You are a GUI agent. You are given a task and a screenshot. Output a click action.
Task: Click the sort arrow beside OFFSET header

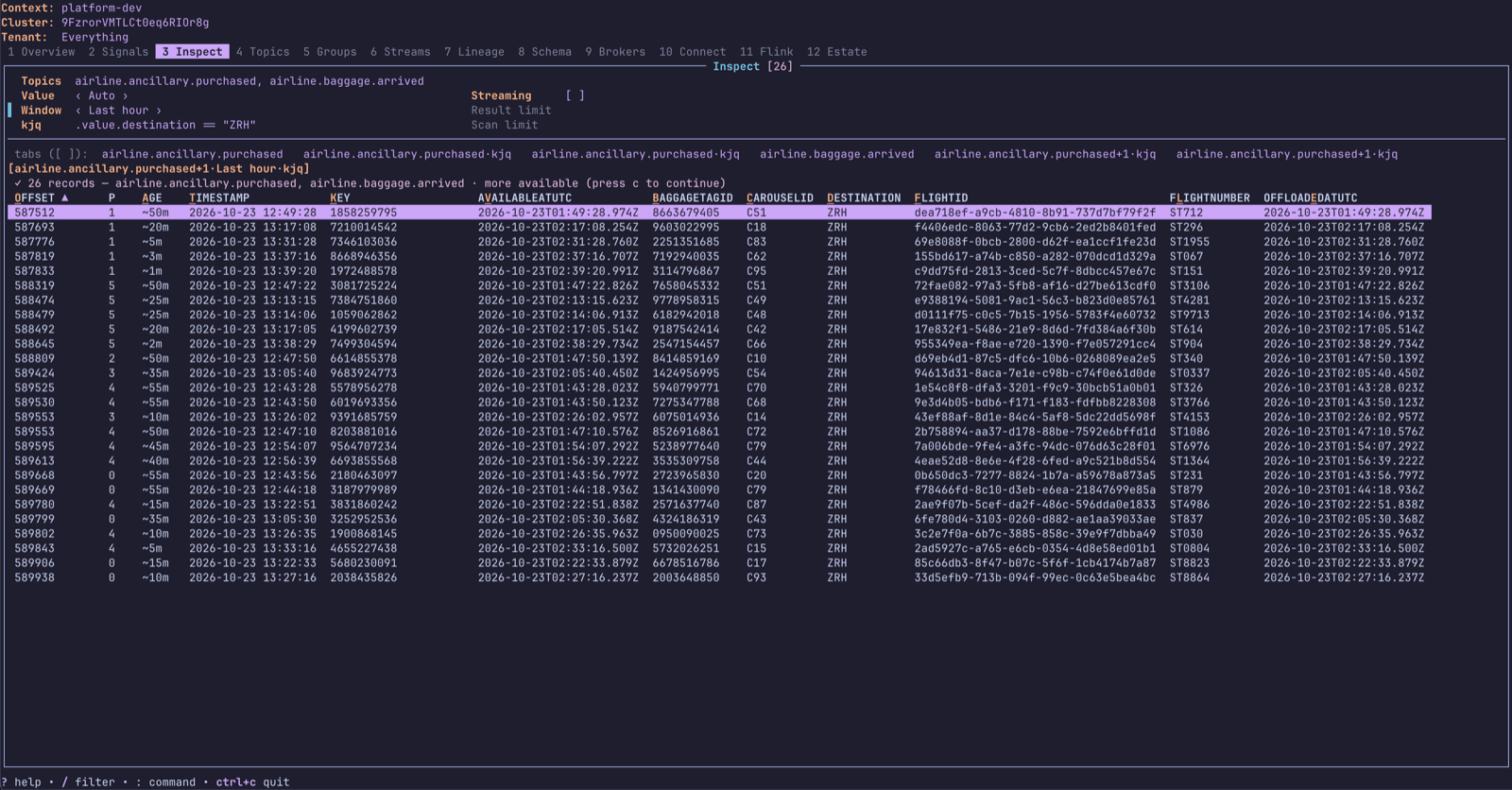click(64, 198)
